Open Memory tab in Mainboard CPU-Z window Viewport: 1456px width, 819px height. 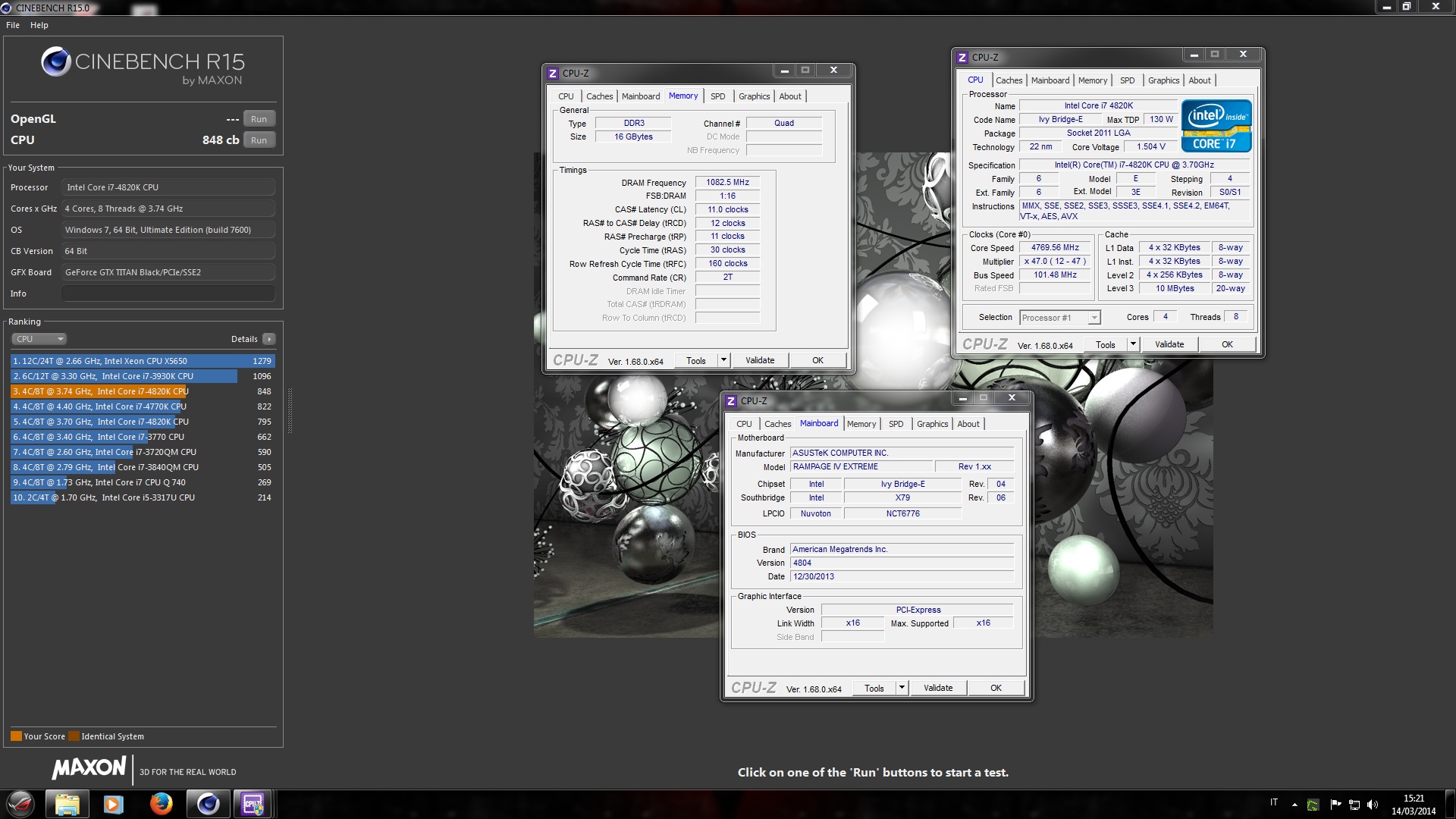[x=861, y=424]
